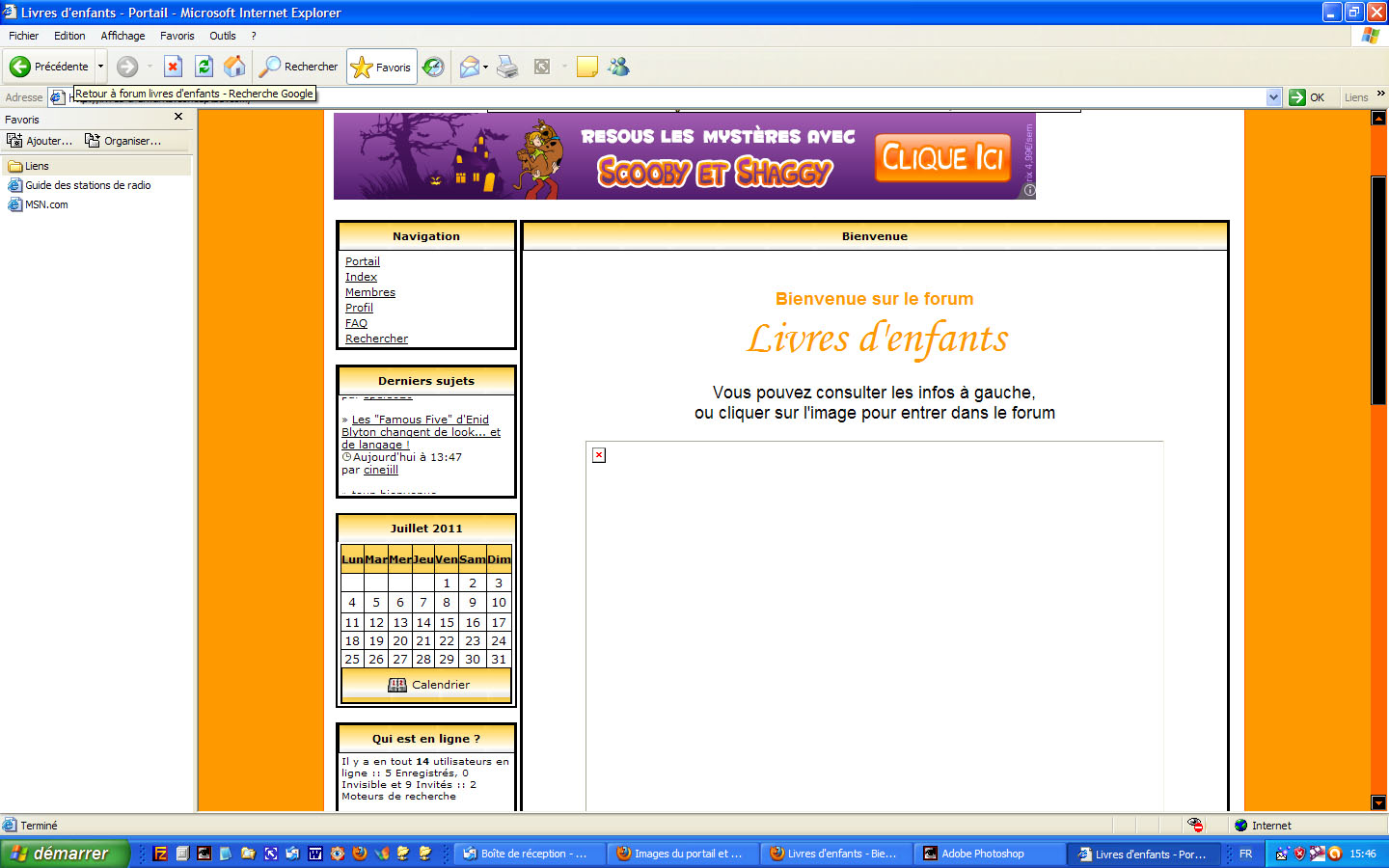
Task: Open the Edition menu
Action: pyautogui.click(x=69, y=36)
